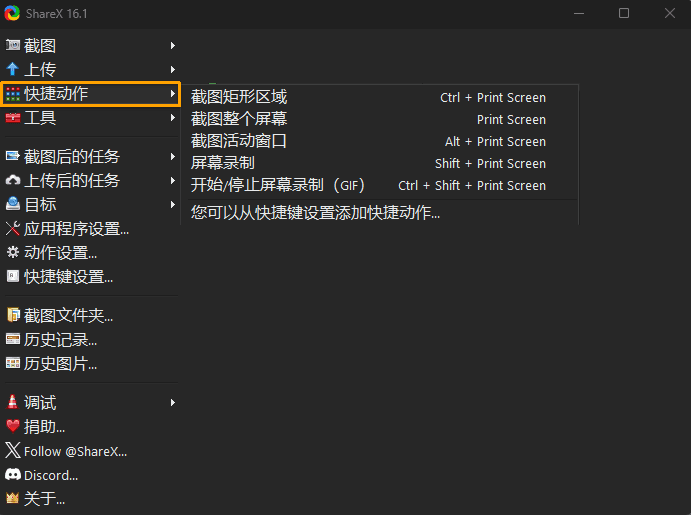This screenshot has width=691, height=515.
Task: Open the 关于... label
Action: point(45,499)
